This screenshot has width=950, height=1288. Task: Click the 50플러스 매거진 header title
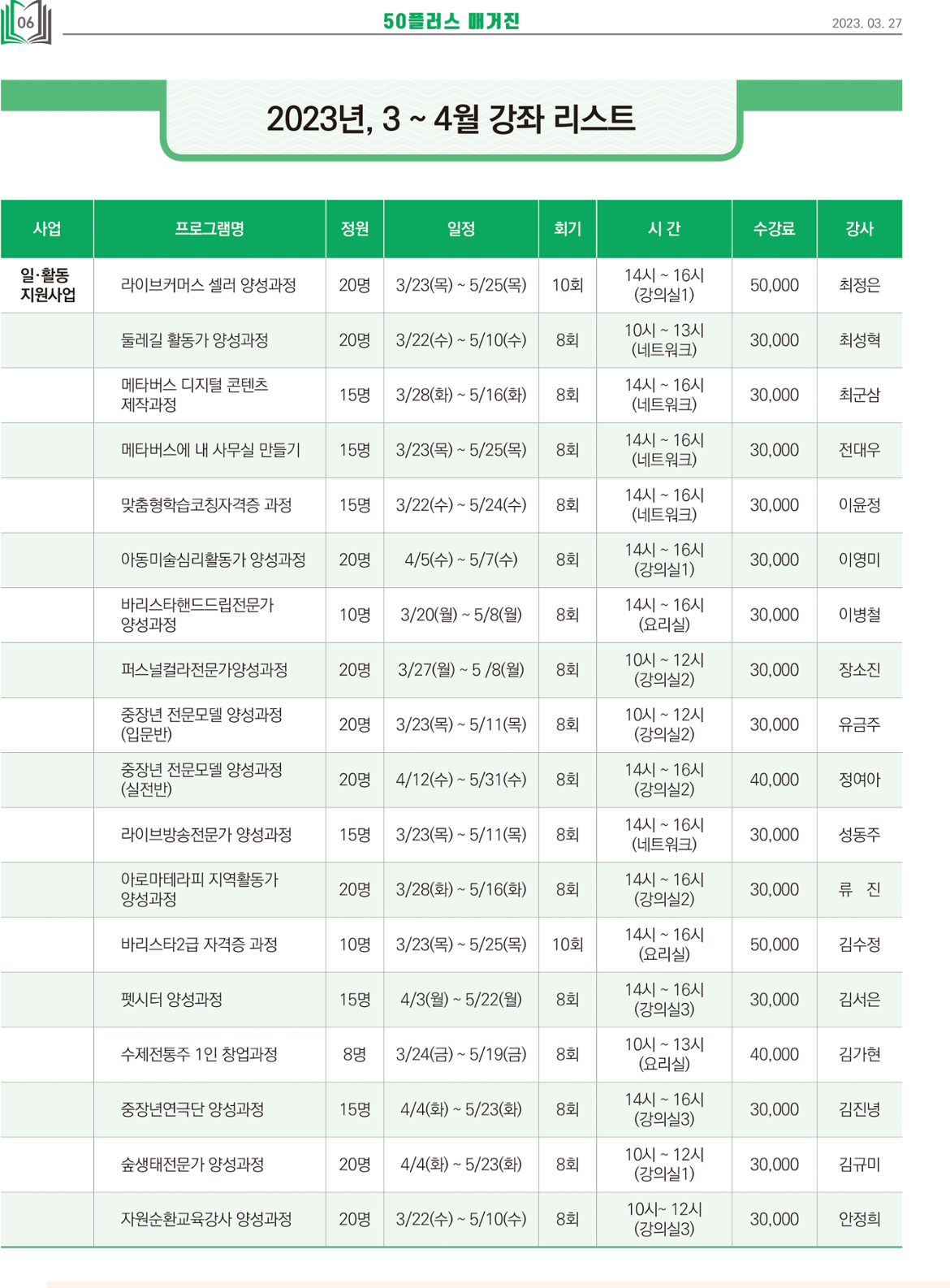tap(451, 21)
